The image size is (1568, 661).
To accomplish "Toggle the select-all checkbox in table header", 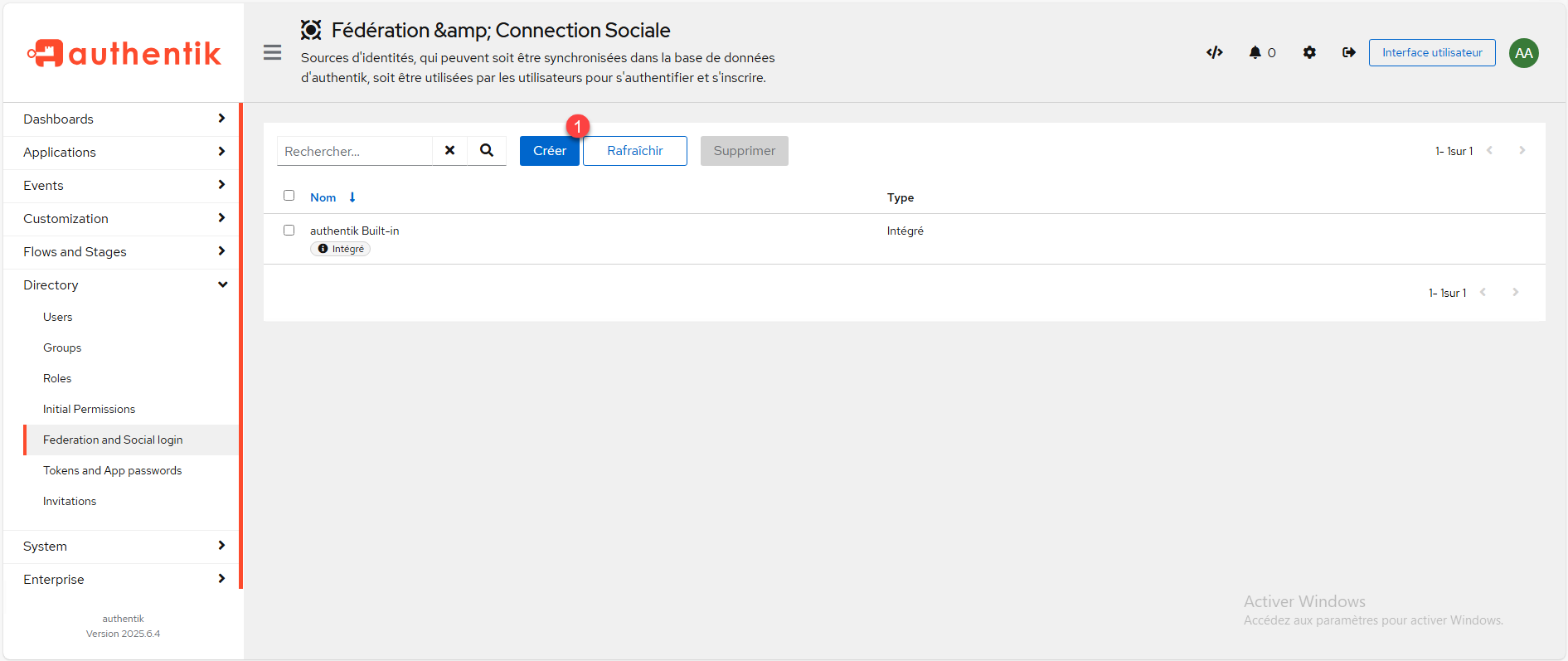I will 289,196.
